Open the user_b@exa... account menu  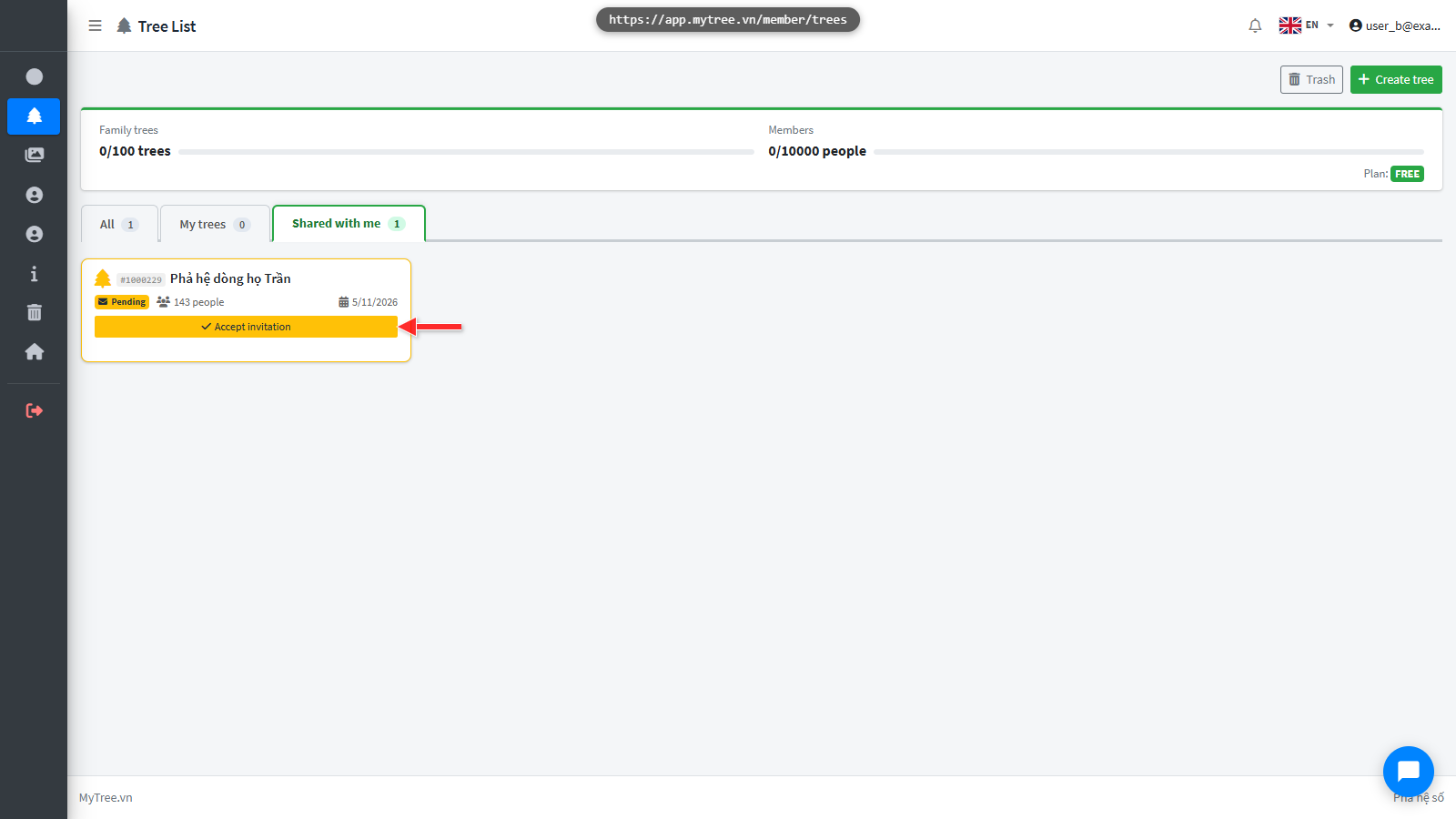point(1394,25)
